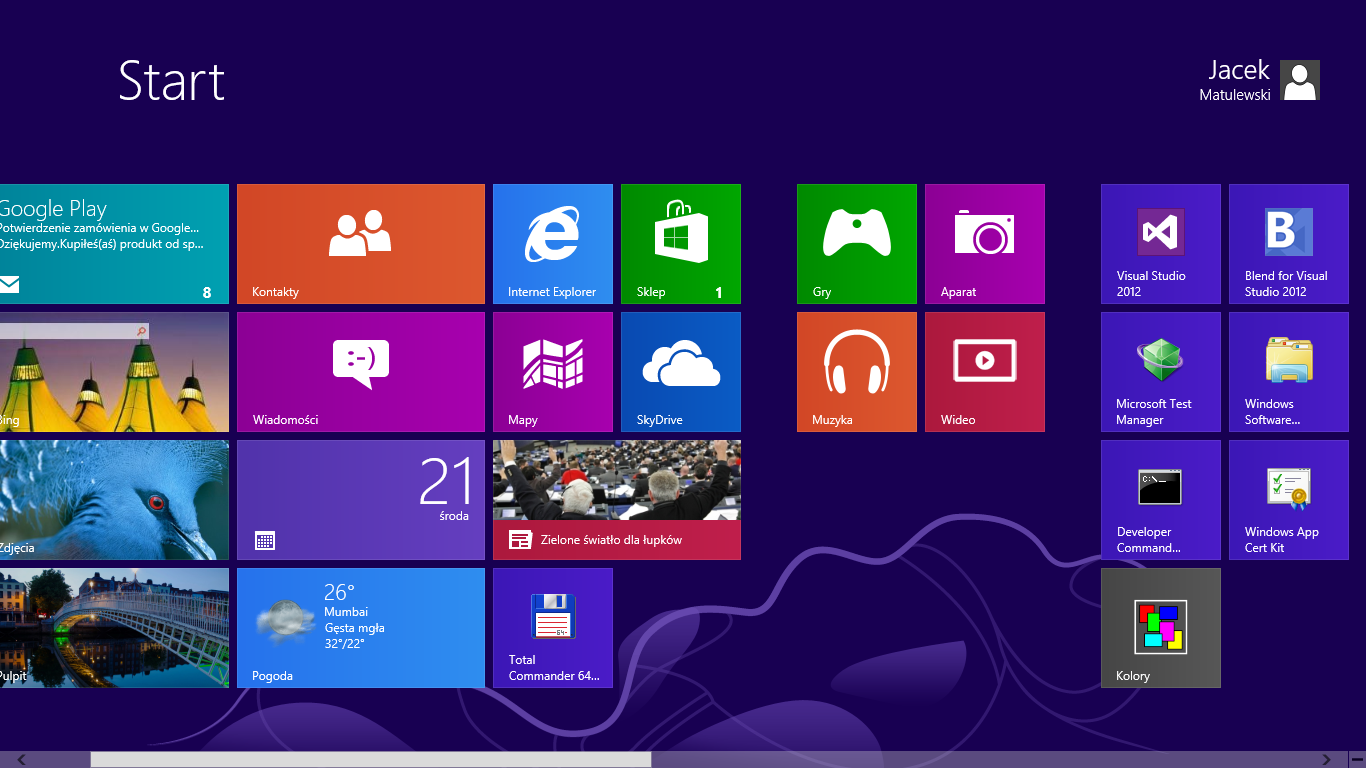1366x768 pixels.
Task: Launch Microsoft Test Manager tile
Action: 1161,372
